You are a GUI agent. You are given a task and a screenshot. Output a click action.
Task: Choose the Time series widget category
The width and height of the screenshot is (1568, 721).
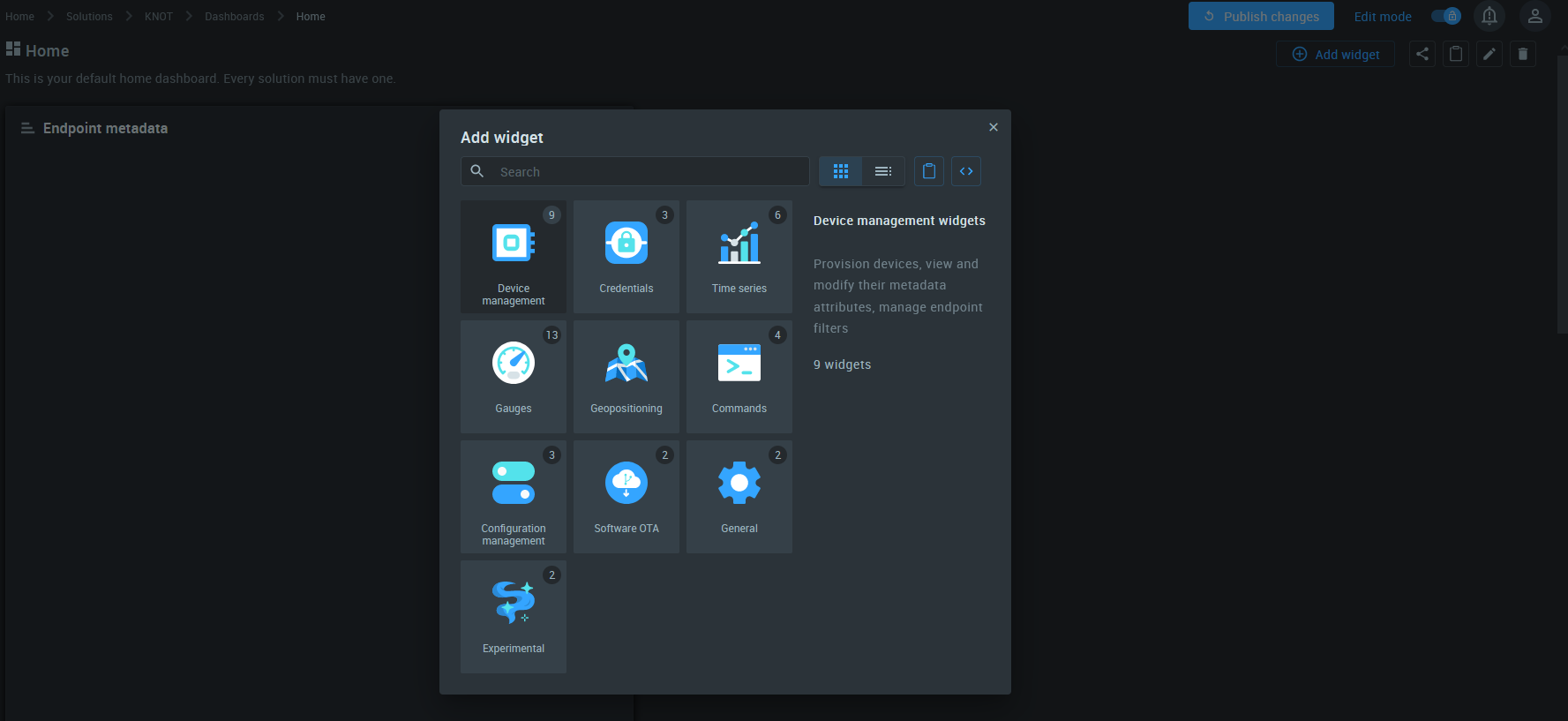pyautogui.click(x=739, y=257)
